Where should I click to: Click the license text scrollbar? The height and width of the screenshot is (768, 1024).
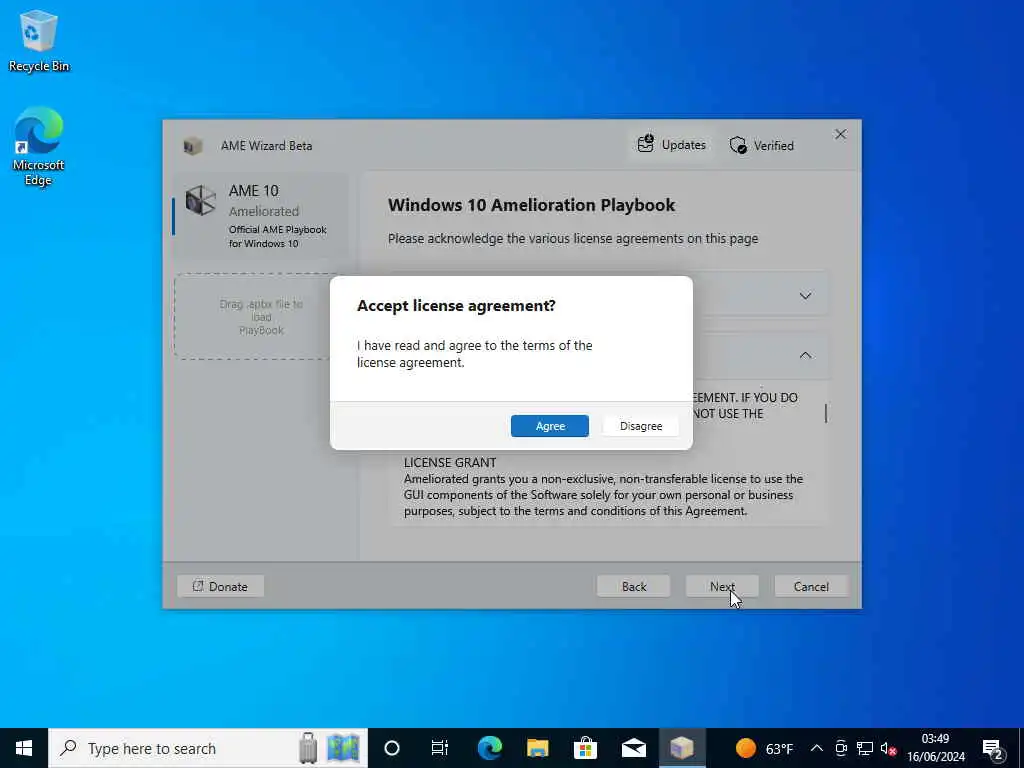point(825,413)
